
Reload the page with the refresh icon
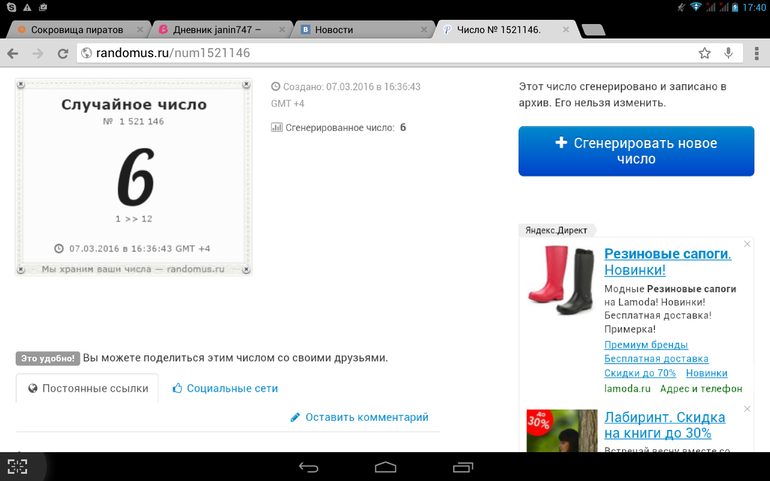point(63,53)
